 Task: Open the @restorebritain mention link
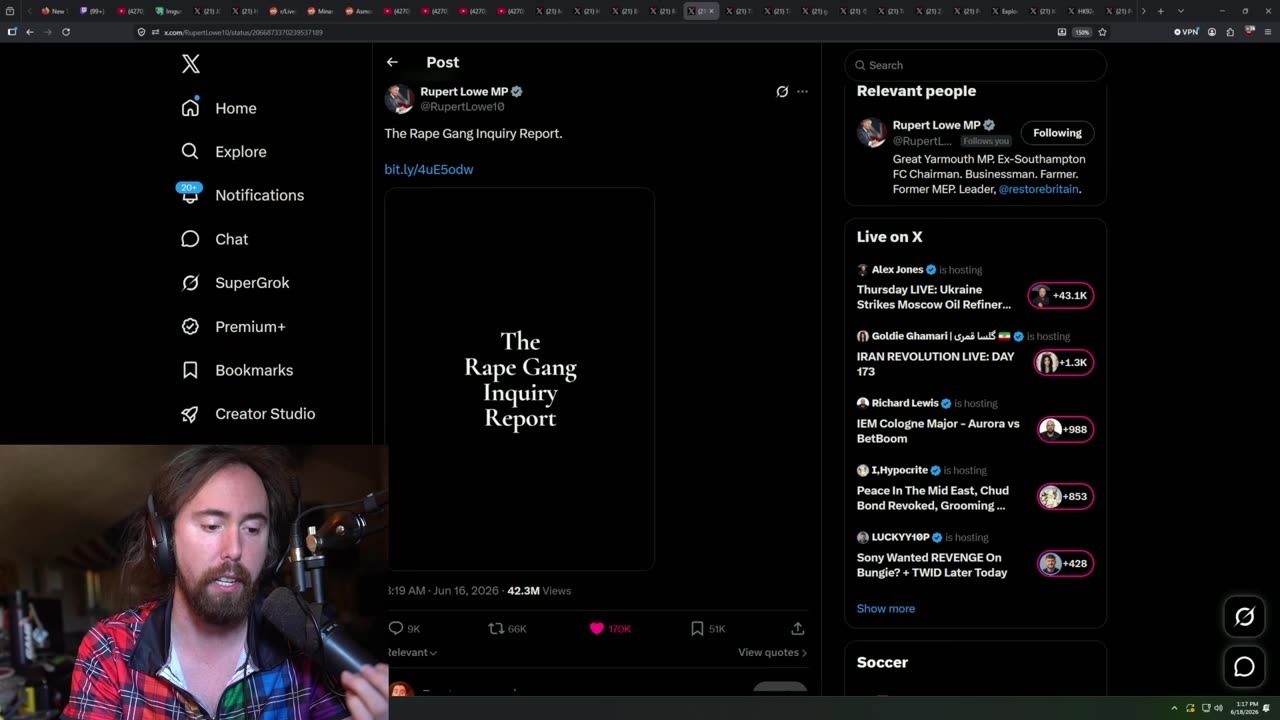[x=1039, y=189]
